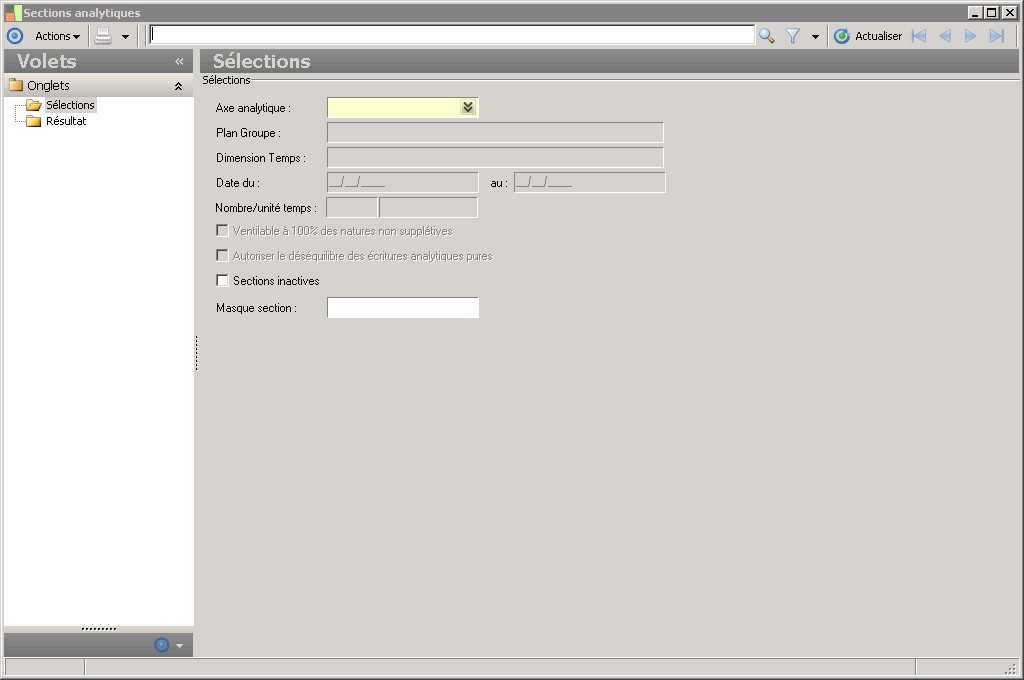Toggle Autoriser le déséquilibre des écritures checkbox

coord(222,255)
